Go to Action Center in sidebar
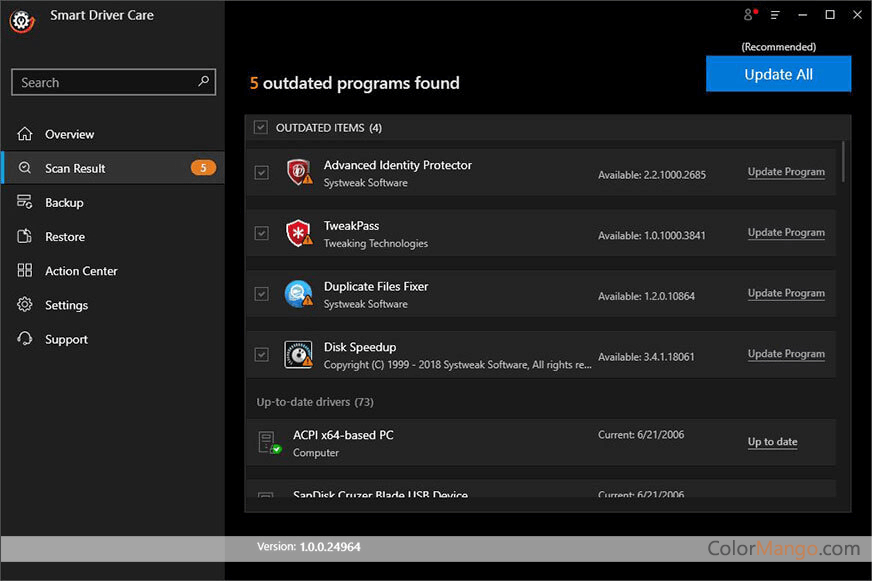The width and height of the screenshot is (872, 581). (x=81, y=271)
